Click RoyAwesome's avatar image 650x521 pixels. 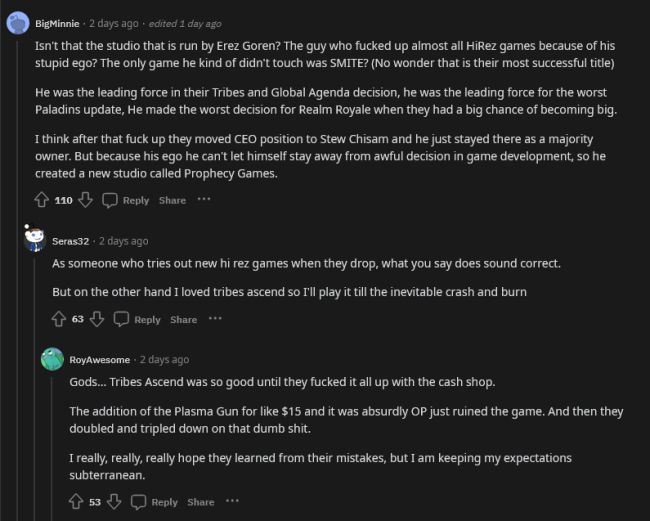point(51,360)
